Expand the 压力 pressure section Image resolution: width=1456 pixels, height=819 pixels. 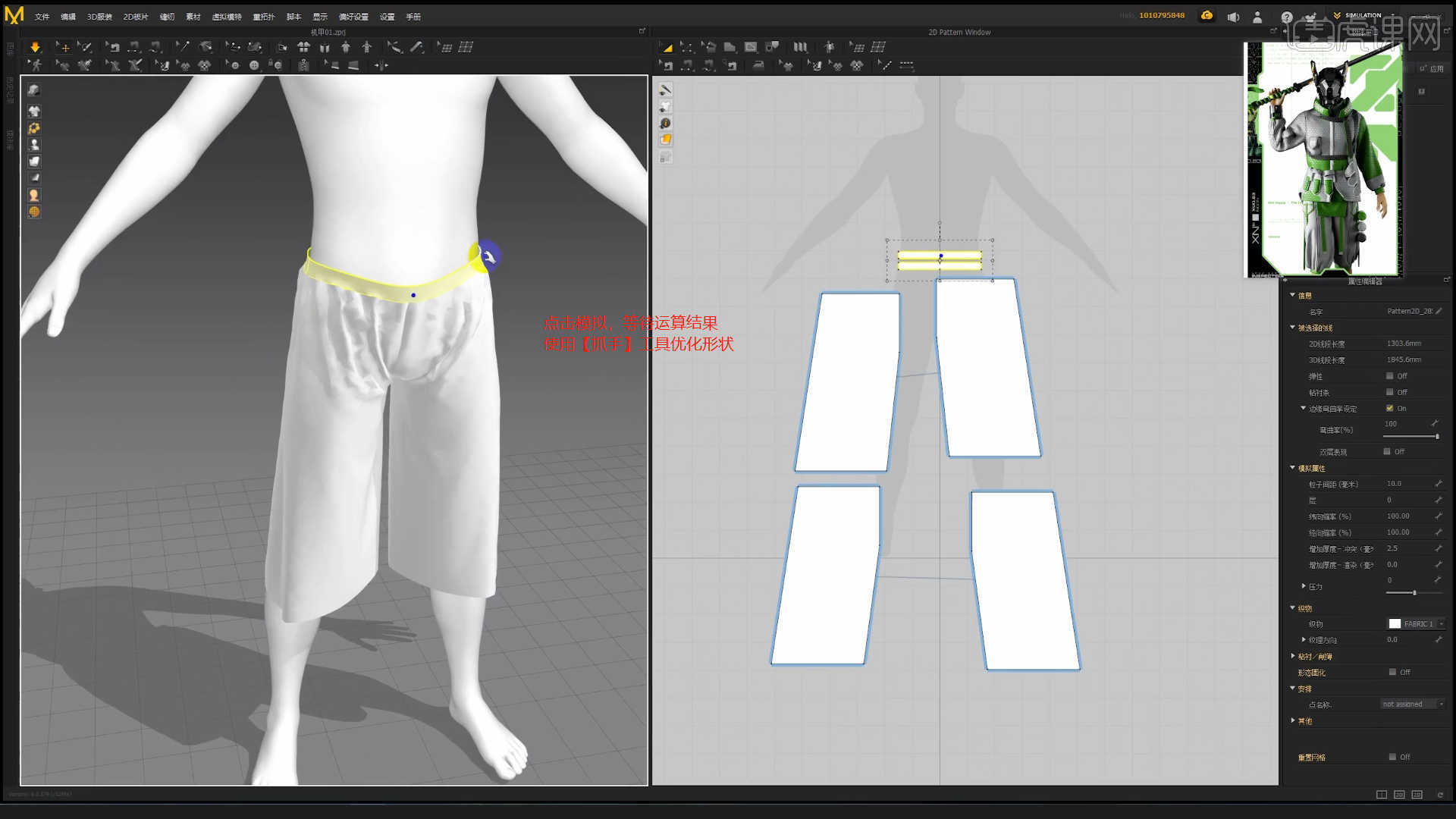pyautogui.click(x=1304, y=586)
